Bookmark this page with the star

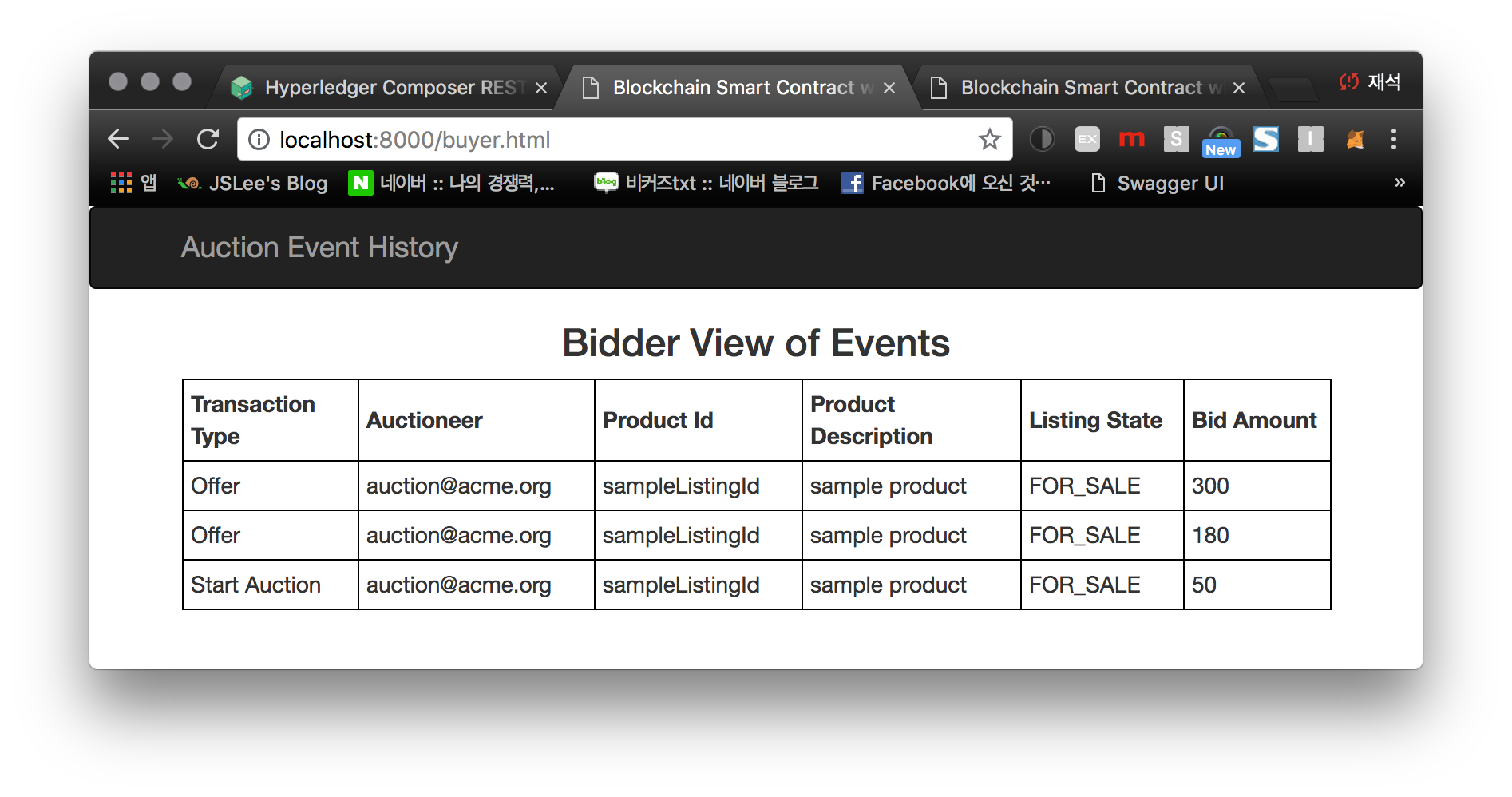[x=990, y=138]
